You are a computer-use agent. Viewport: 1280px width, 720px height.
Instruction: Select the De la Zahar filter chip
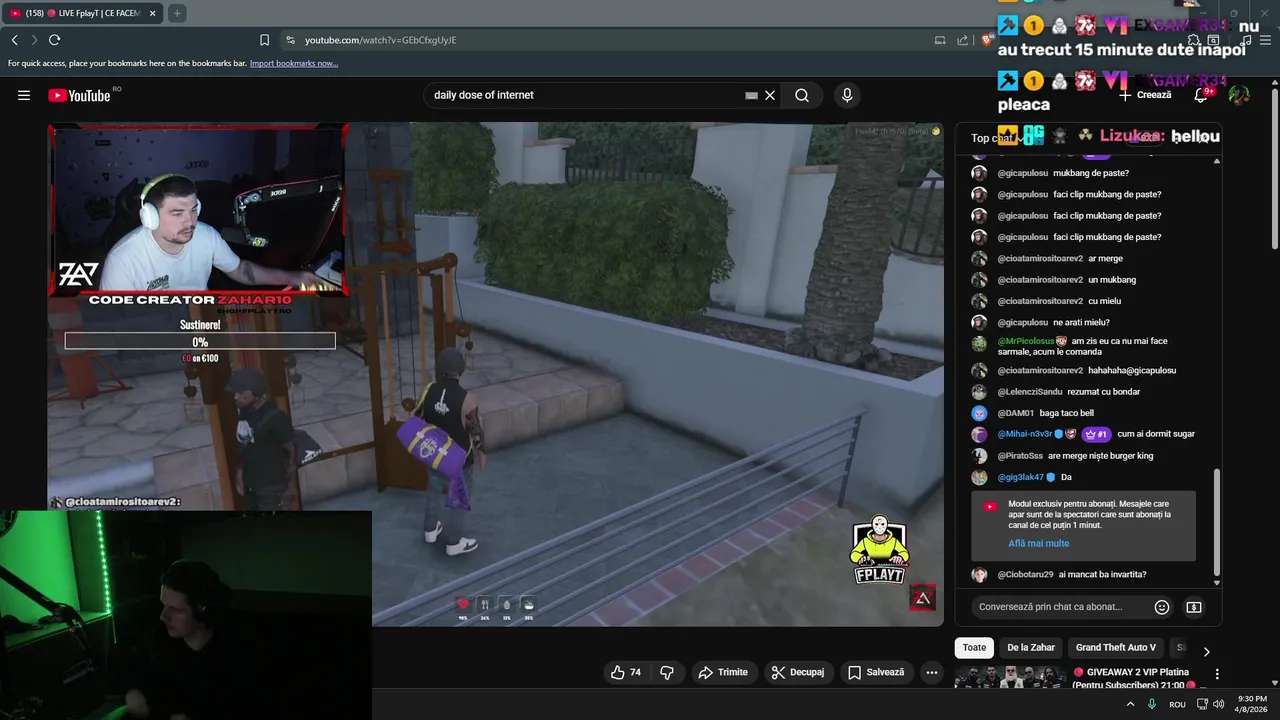1031,648
